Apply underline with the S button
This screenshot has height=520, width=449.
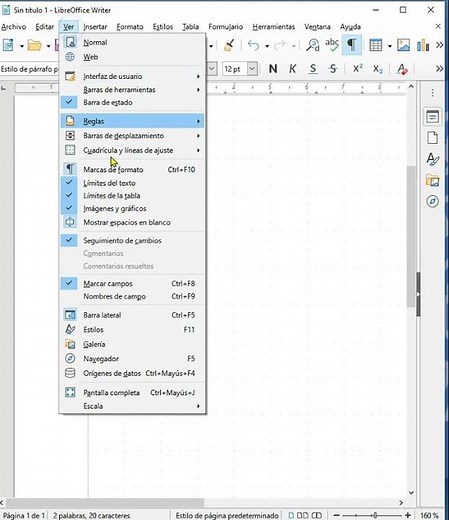click(x=313, y=69)
